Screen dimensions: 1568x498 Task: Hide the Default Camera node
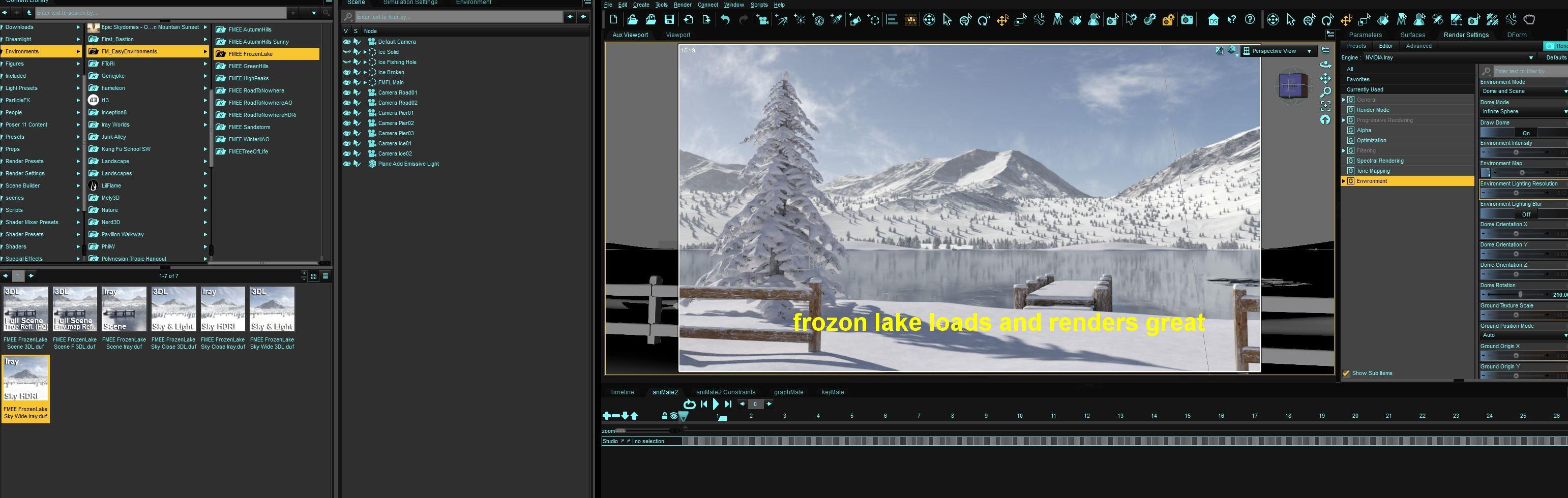(346, 42)
